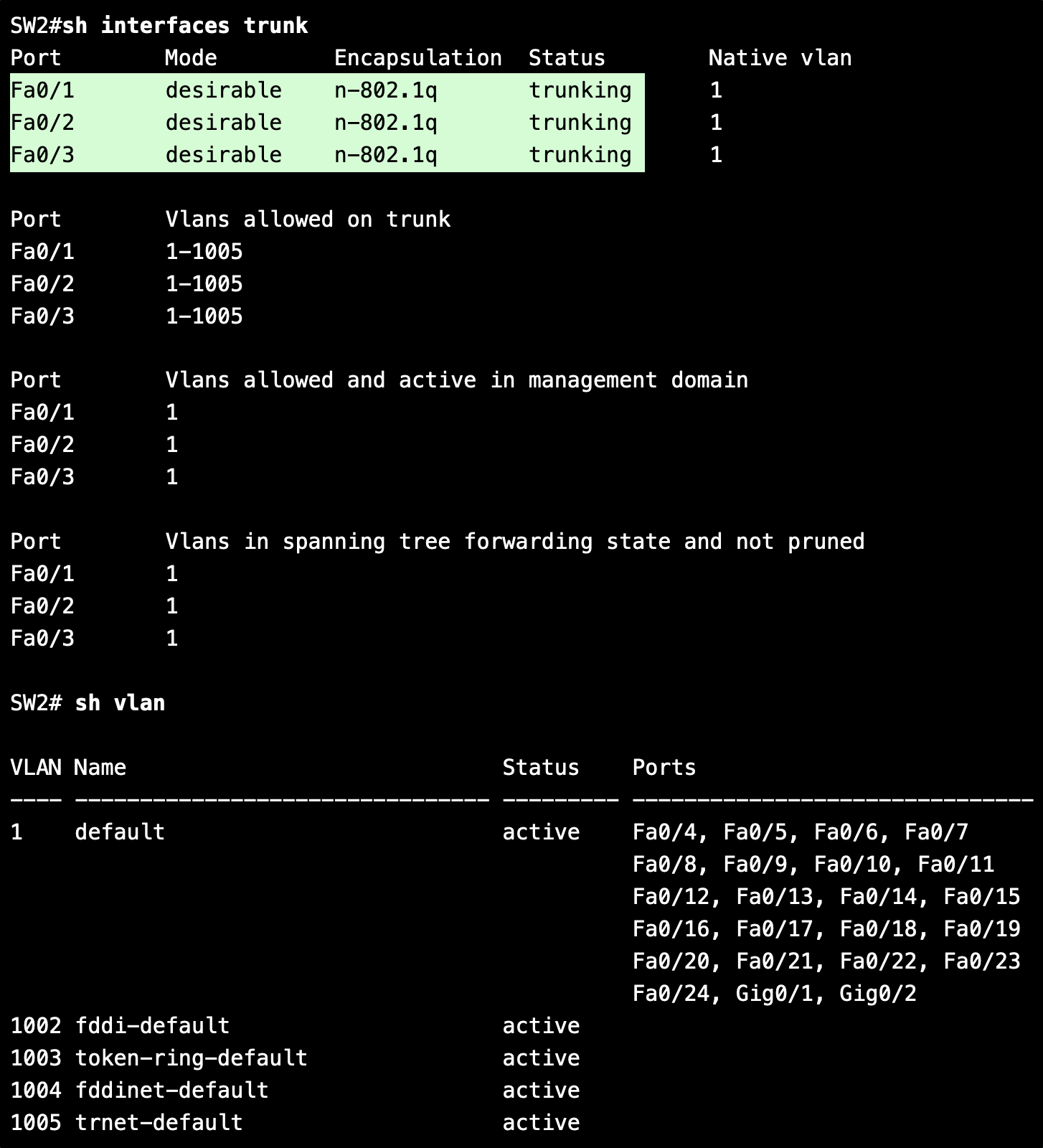Click 'Vlans allowed on trunk' heading

coord(308,220)
